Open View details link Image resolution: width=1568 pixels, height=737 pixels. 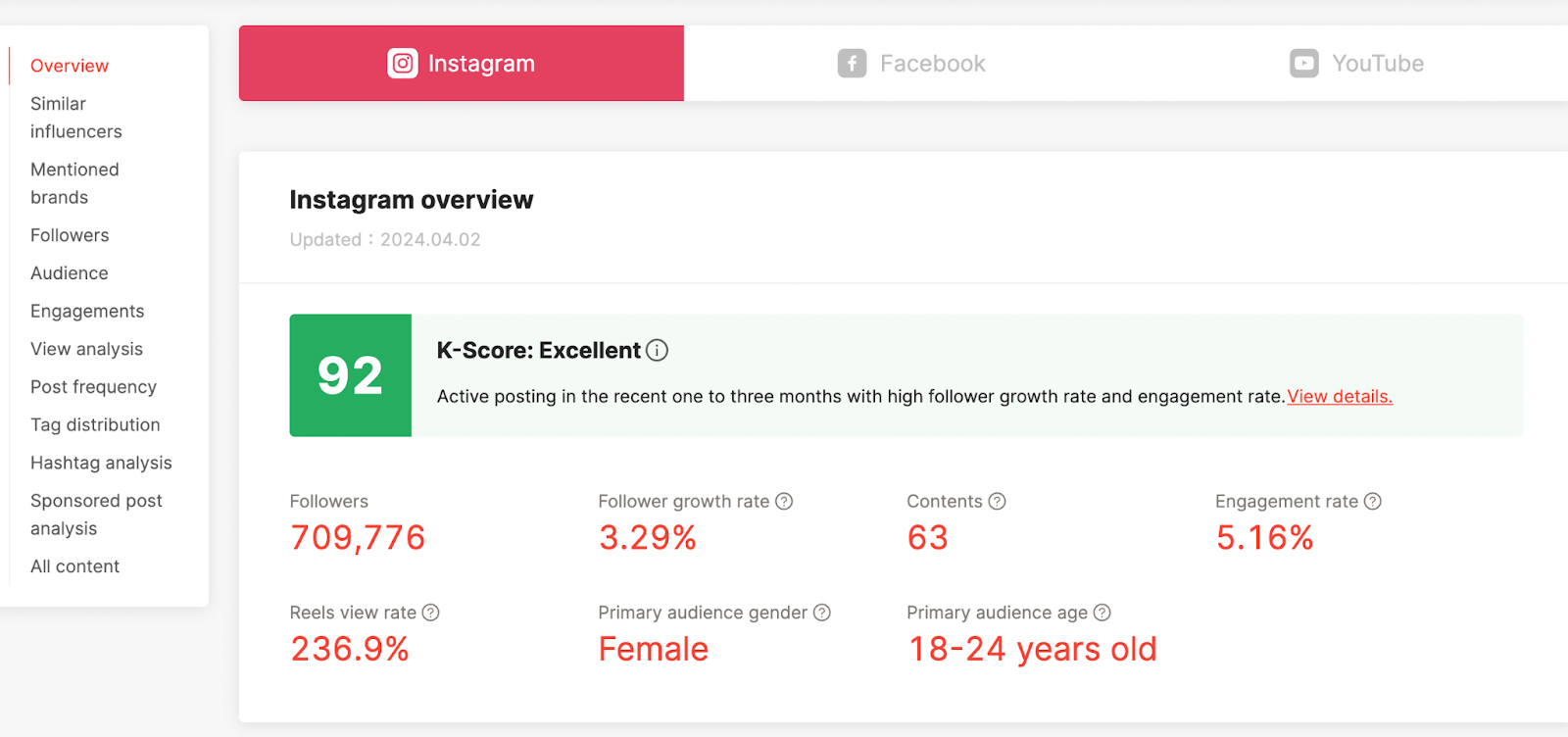[1340, 397]
